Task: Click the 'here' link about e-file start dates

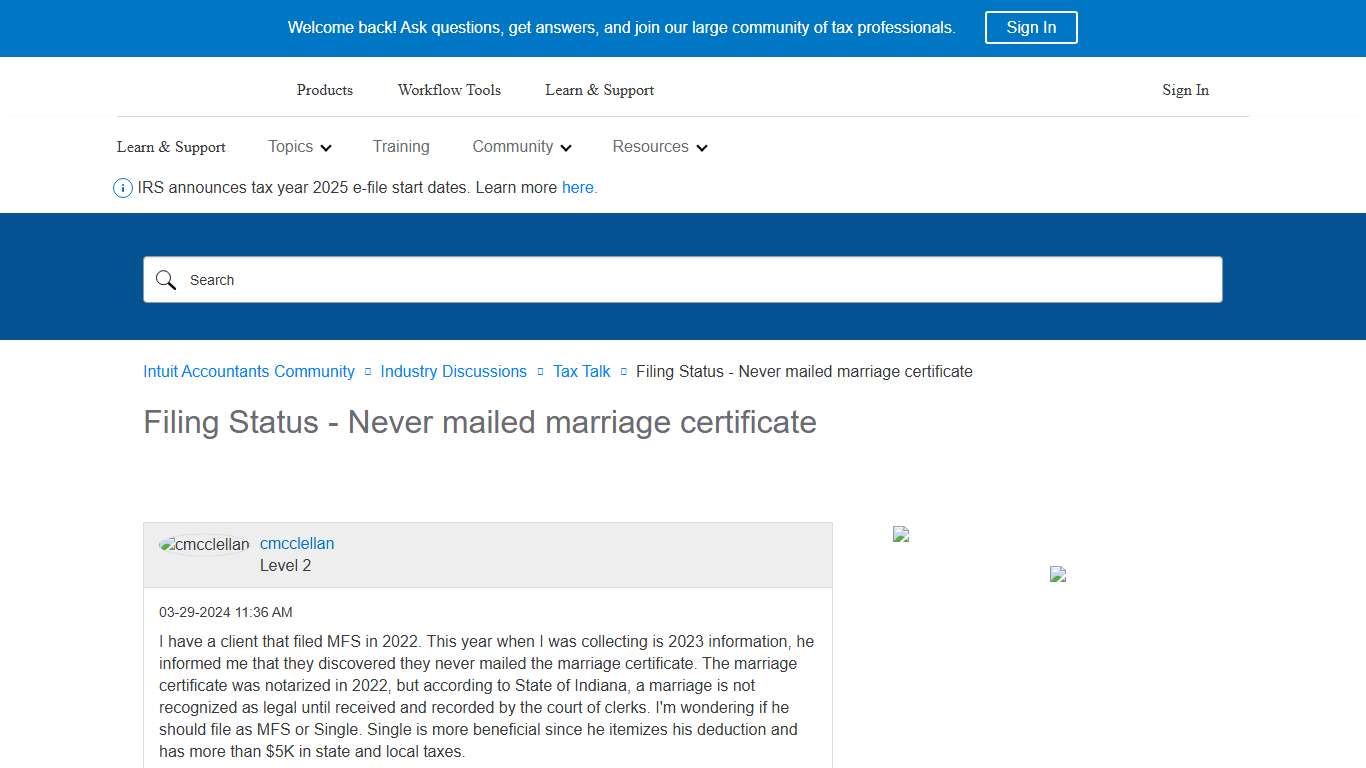Action: coord(578,187)
